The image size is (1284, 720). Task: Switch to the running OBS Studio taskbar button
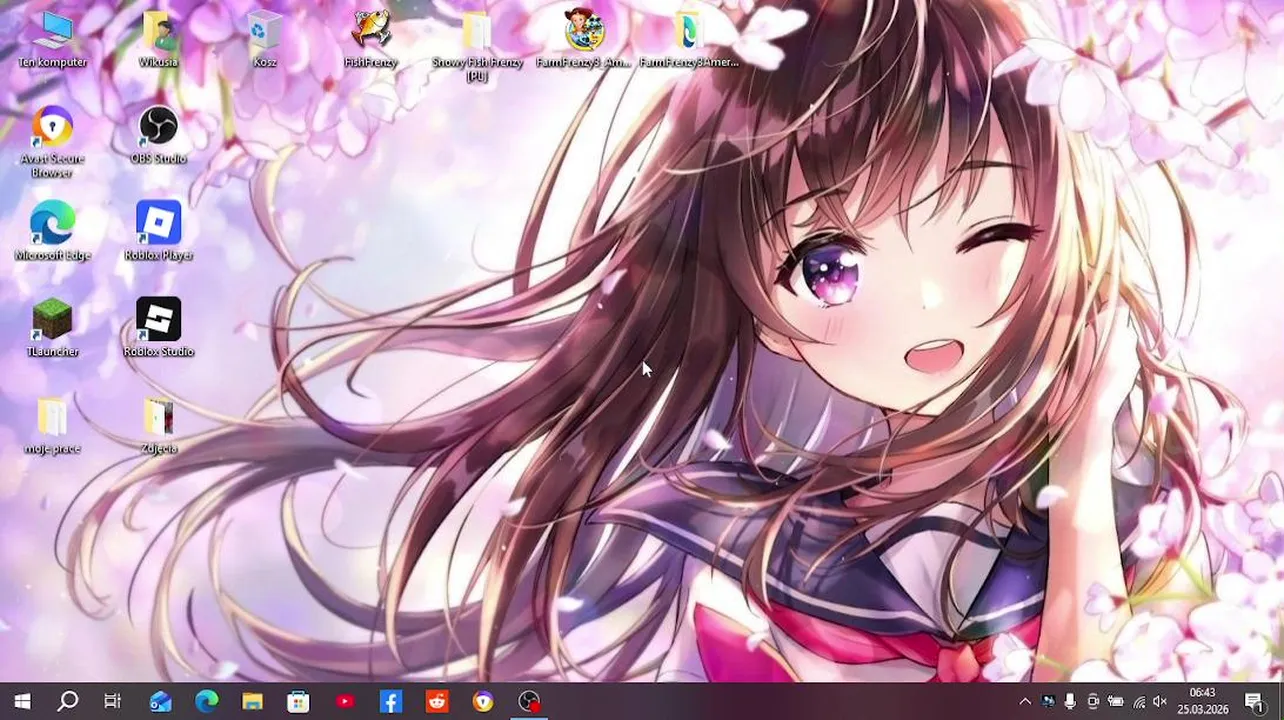click(529, 702)
